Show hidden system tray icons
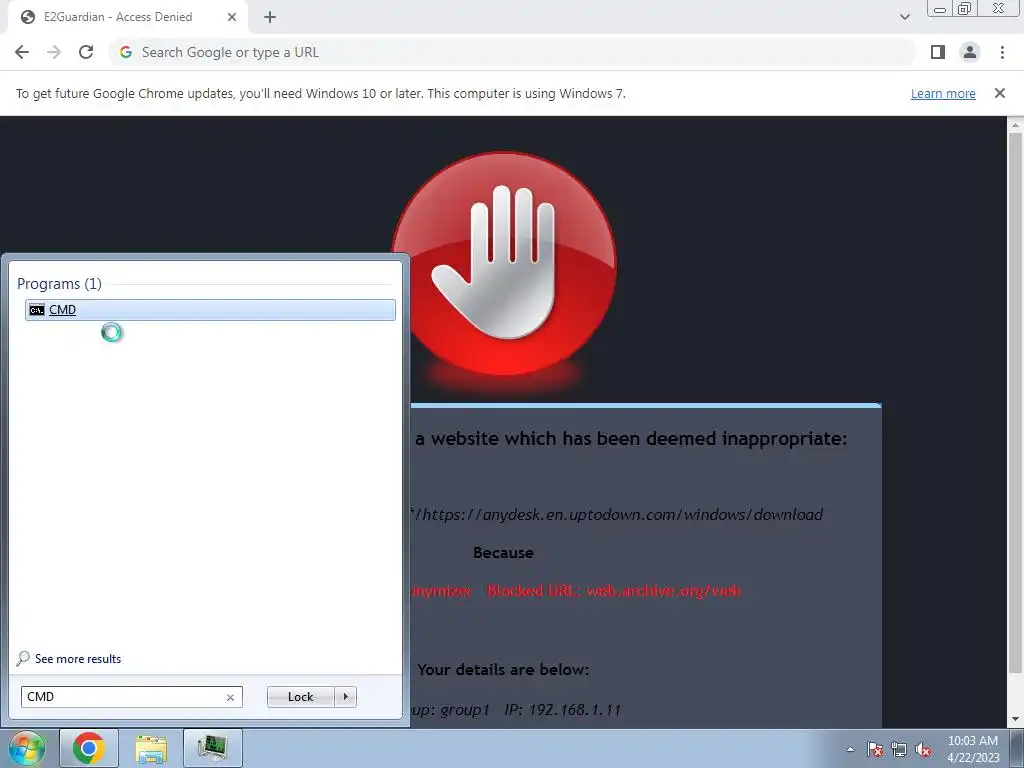This screenshot has width=1024, height=768. [850, 749]
